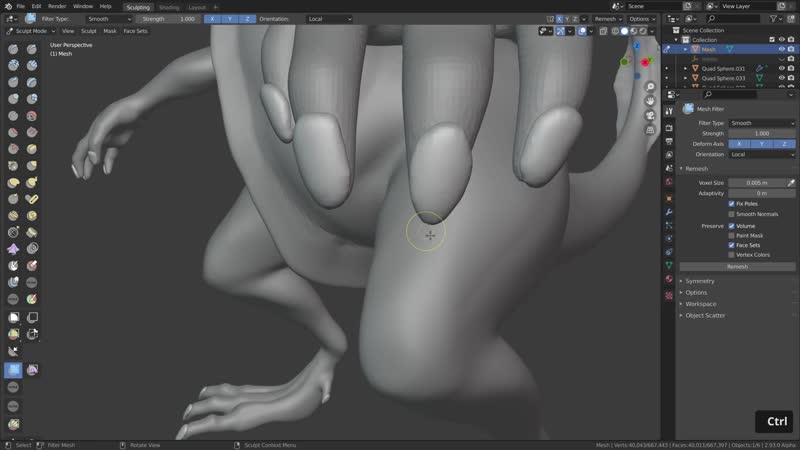Open the header Filter Type Smooth dropdown
The height and width of the screenshot is (450, 800).
pyautogui.click(x=109, y=19)
